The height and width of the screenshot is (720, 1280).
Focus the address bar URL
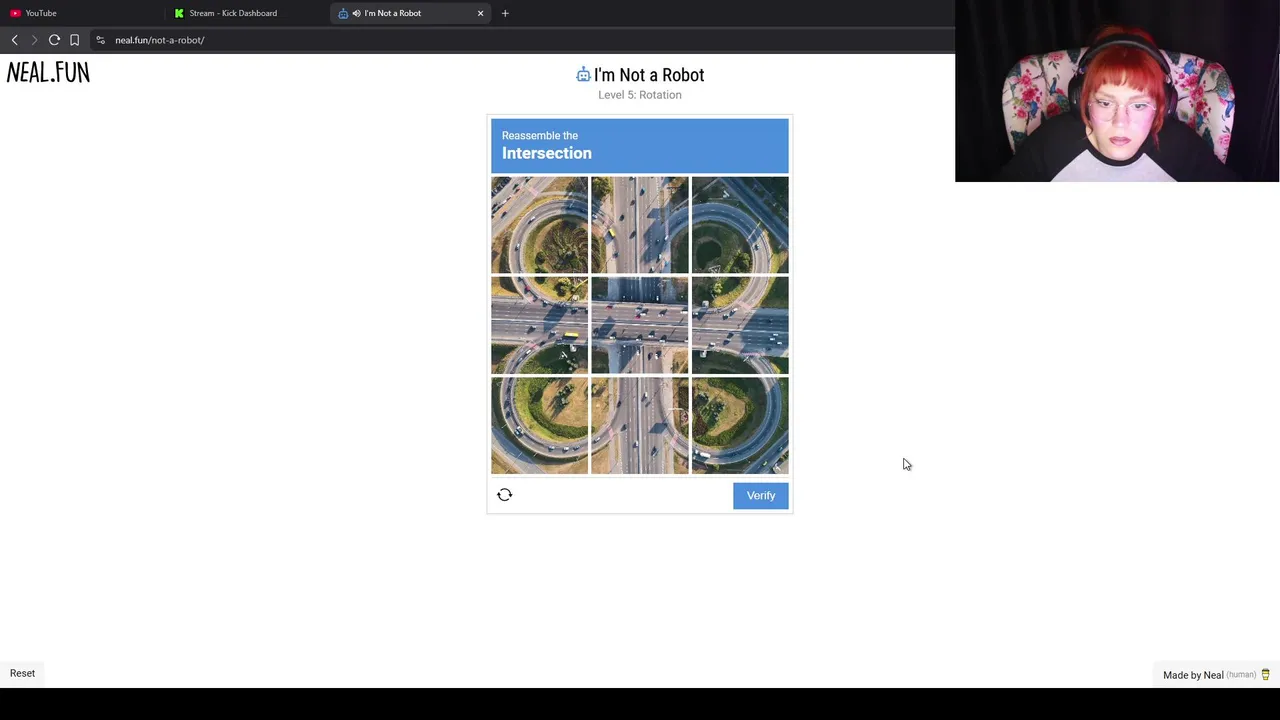click(x=160, y=40)
